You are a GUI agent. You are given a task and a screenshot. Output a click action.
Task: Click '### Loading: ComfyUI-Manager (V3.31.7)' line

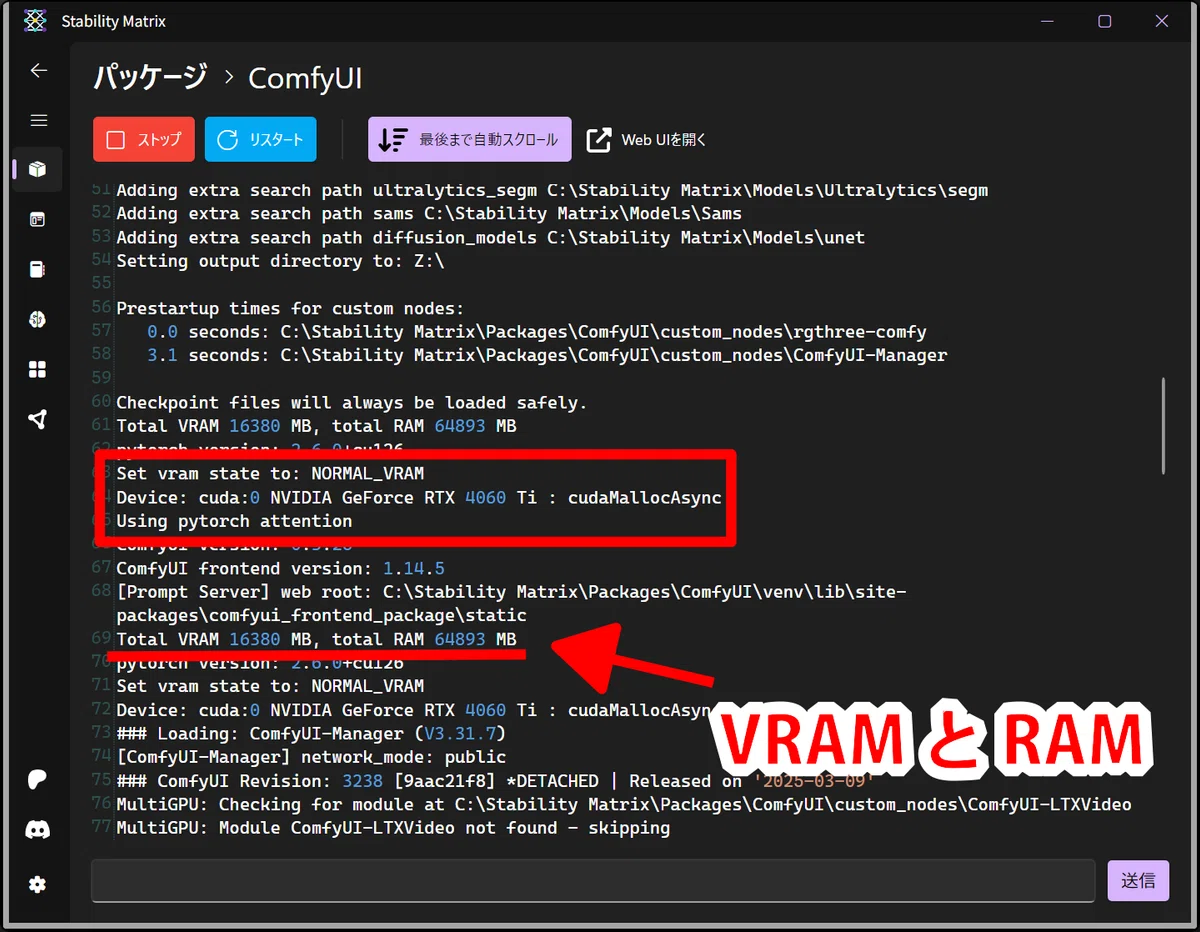point(311,733)
